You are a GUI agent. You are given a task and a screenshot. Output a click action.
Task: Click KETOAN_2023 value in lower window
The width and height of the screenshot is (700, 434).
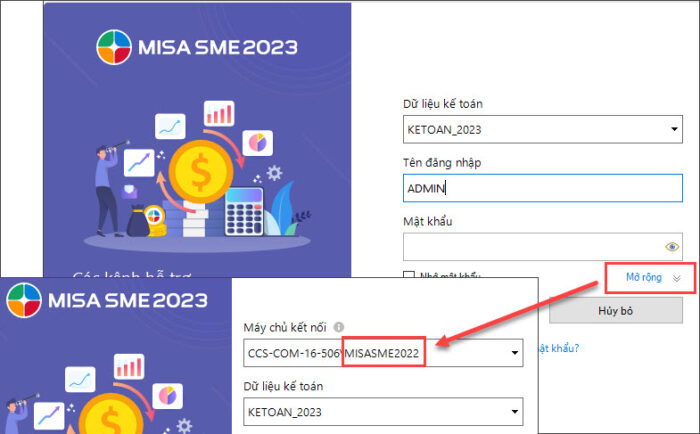284,412
